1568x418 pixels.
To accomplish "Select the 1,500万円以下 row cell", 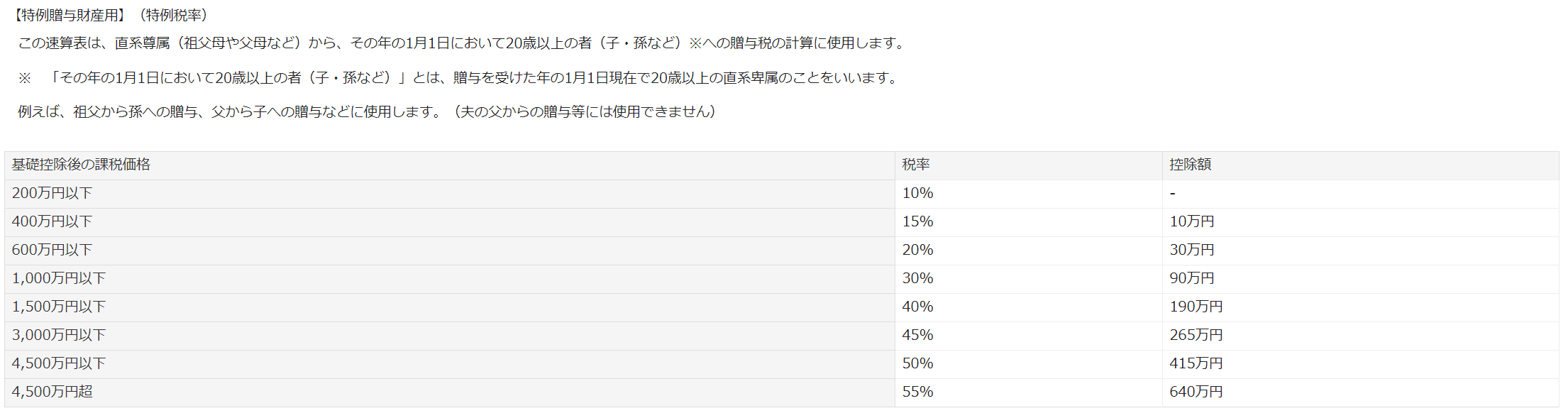I will (x=59, y=307).
